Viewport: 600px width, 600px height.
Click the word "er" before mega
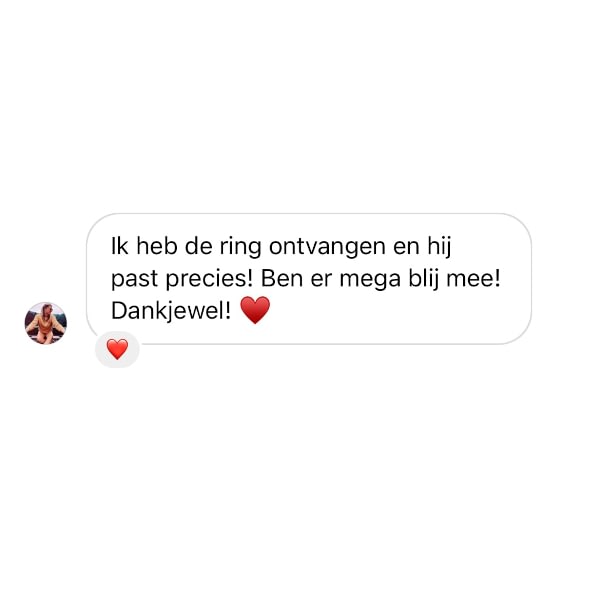321,280
